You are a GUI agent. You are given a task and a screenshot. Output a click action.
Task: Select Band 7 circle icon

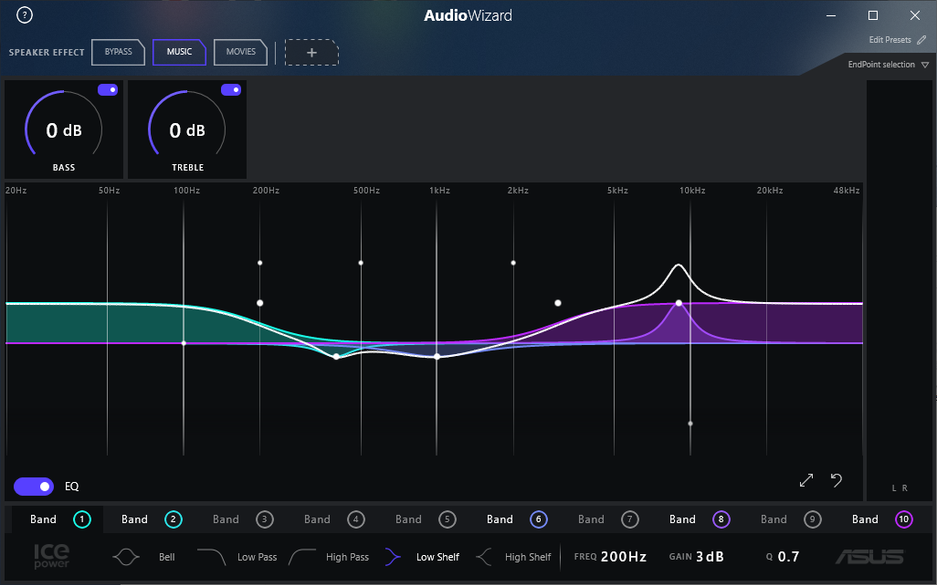pyautogui.click(x=630, y=519)
